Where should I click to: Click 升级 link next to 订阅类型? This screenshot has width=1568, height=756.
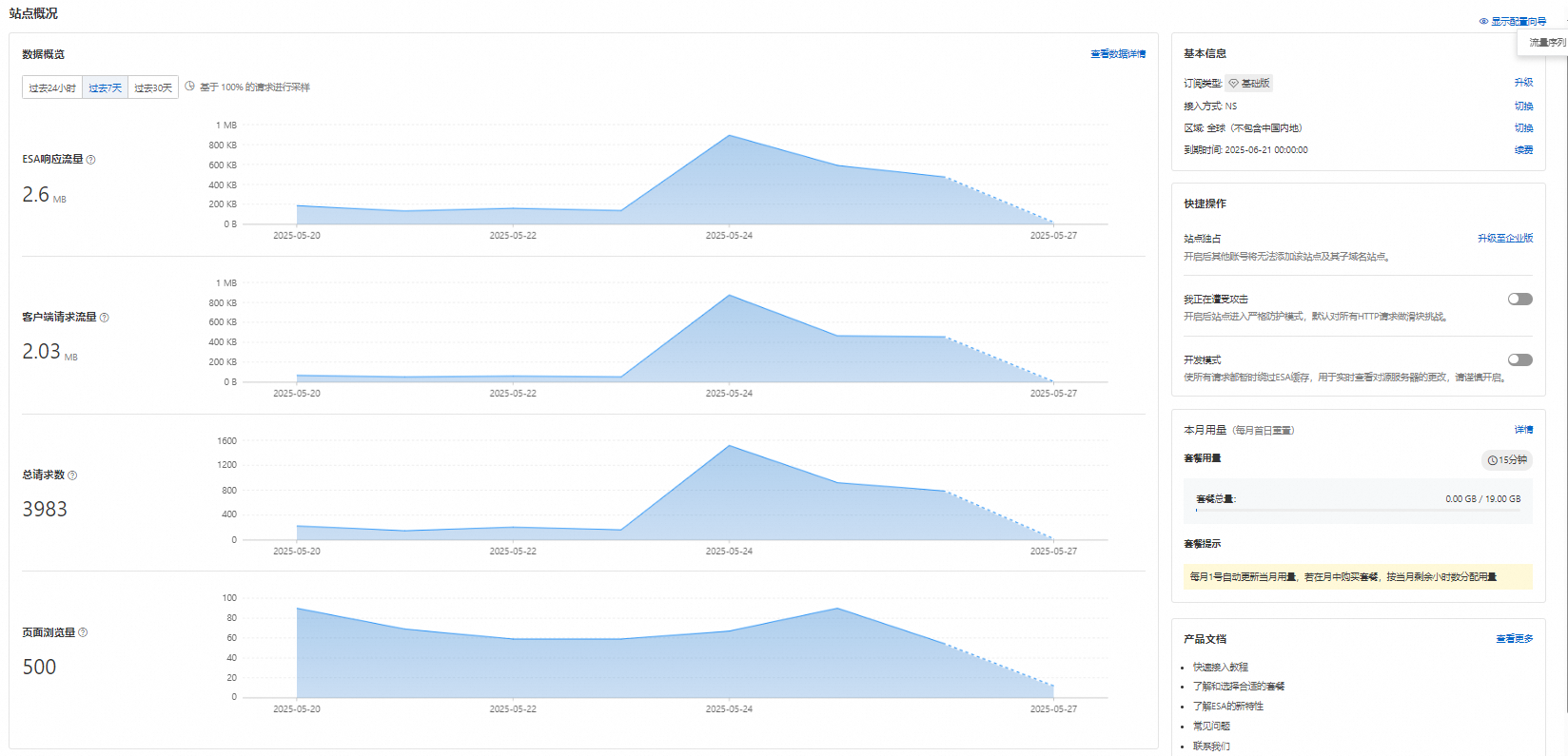click(1524, 83)
